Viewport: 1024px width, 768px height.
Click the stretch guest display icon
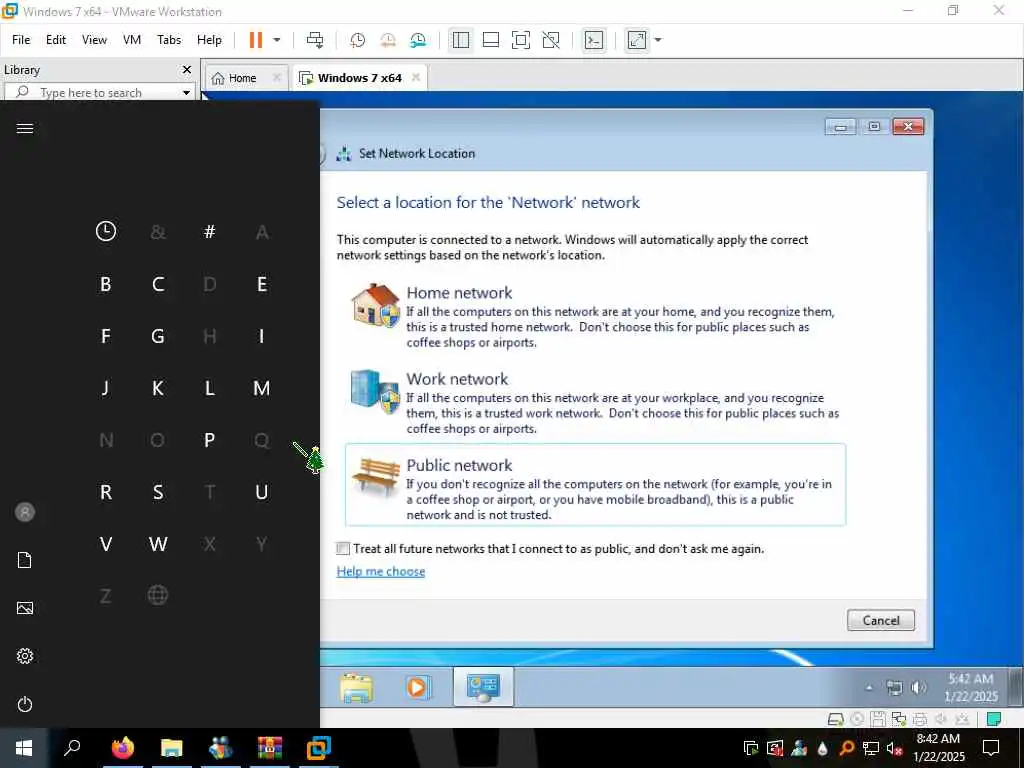point(636,40)
